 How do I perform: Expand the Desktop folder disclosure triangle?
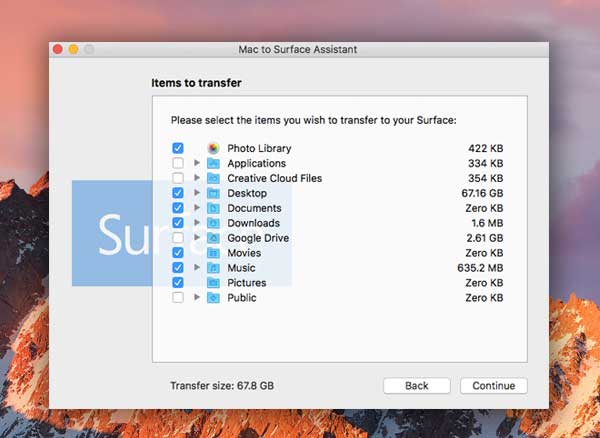(197, 192)
